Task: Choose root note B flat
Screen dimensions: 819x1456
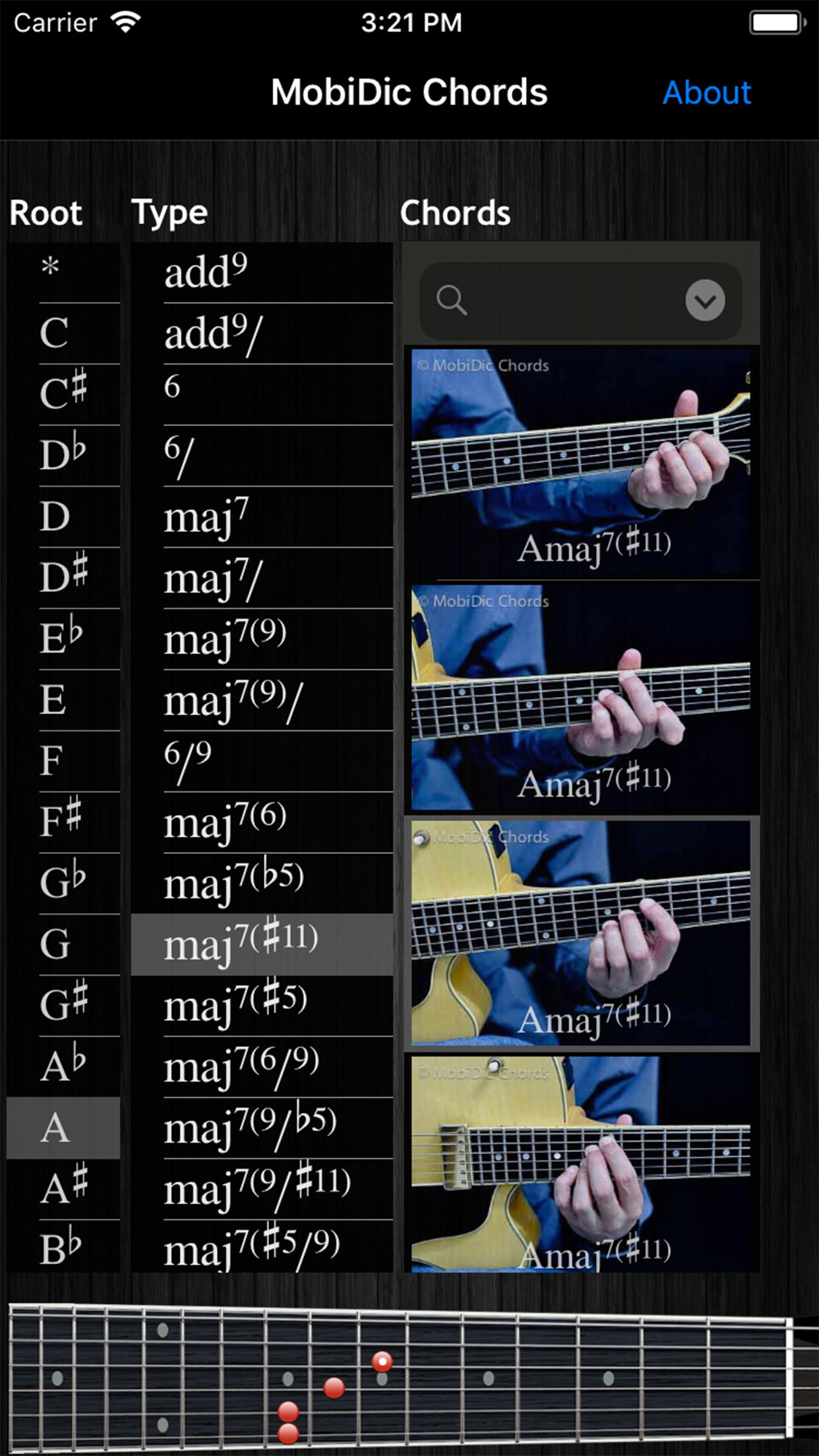Action: pyautogui.click(x=64, y=1246)
